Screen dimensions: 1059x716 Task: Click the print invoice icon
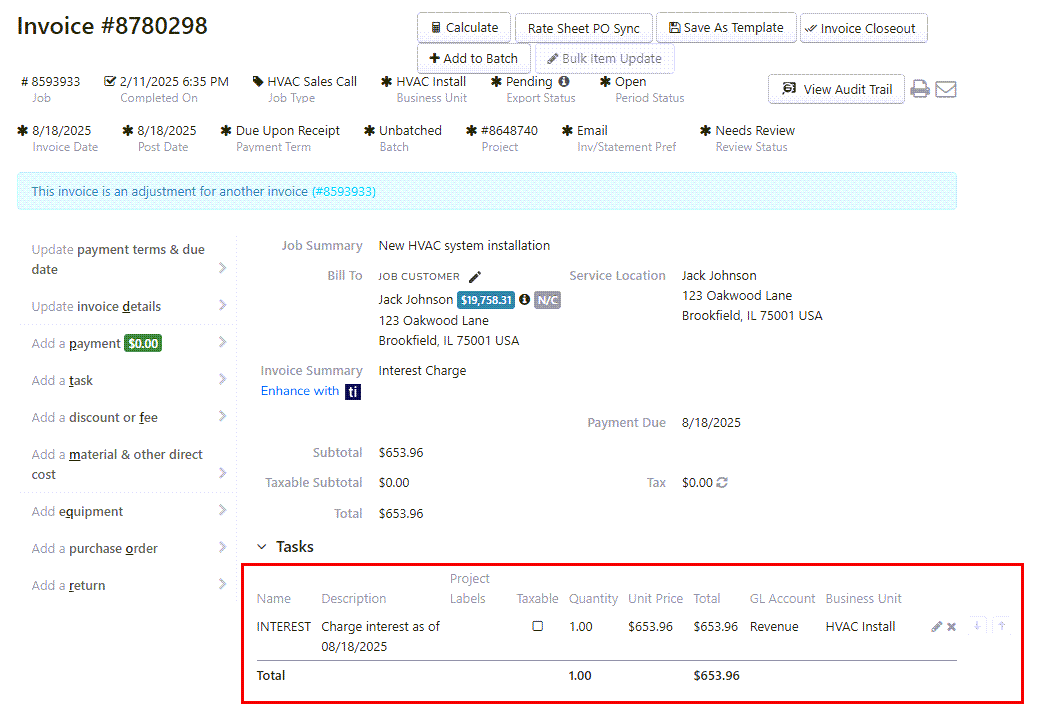920,89
